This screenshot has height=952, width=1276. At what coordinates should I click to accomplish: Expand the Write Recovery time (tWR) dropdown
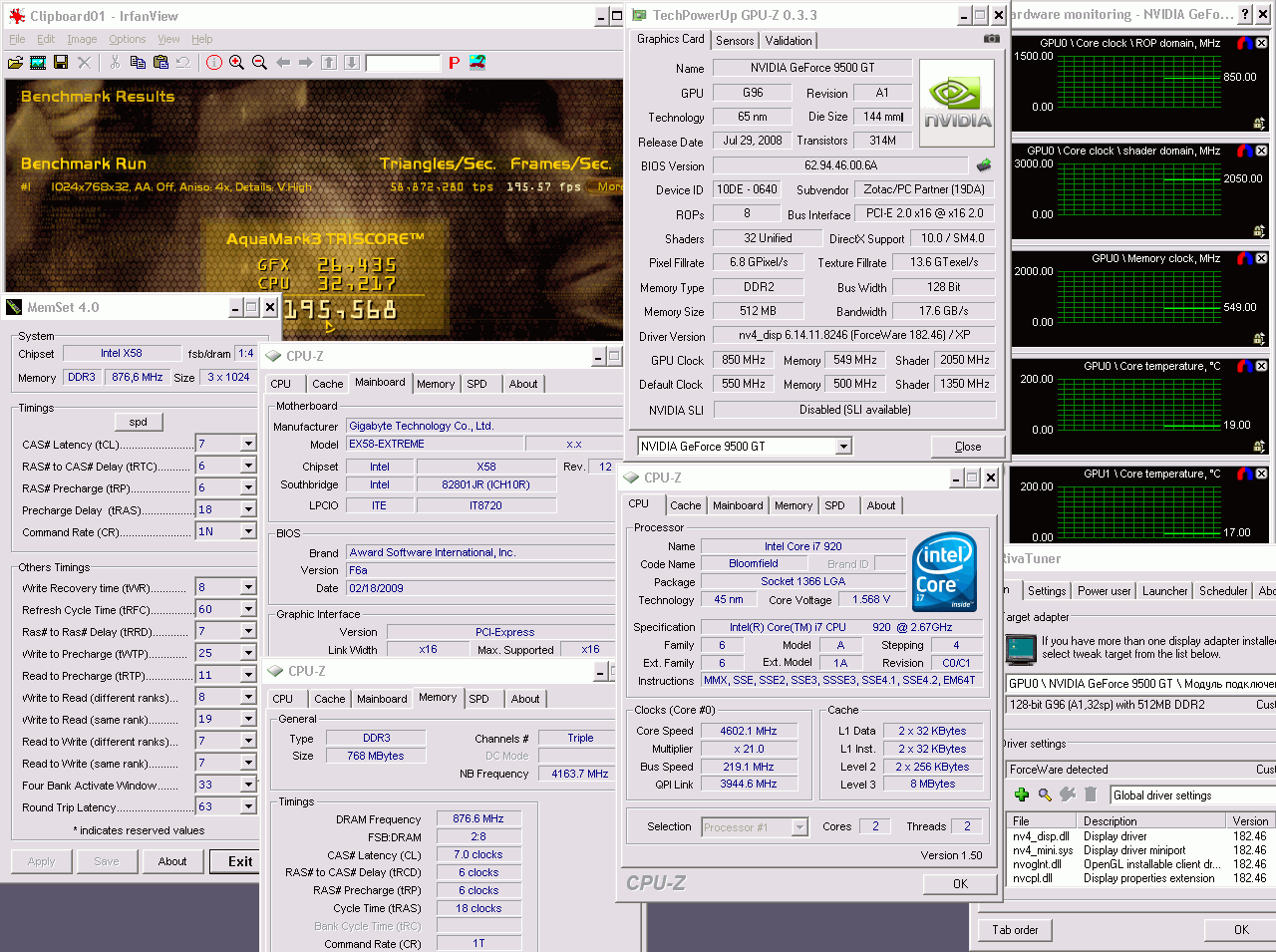(x=248, y=587)
